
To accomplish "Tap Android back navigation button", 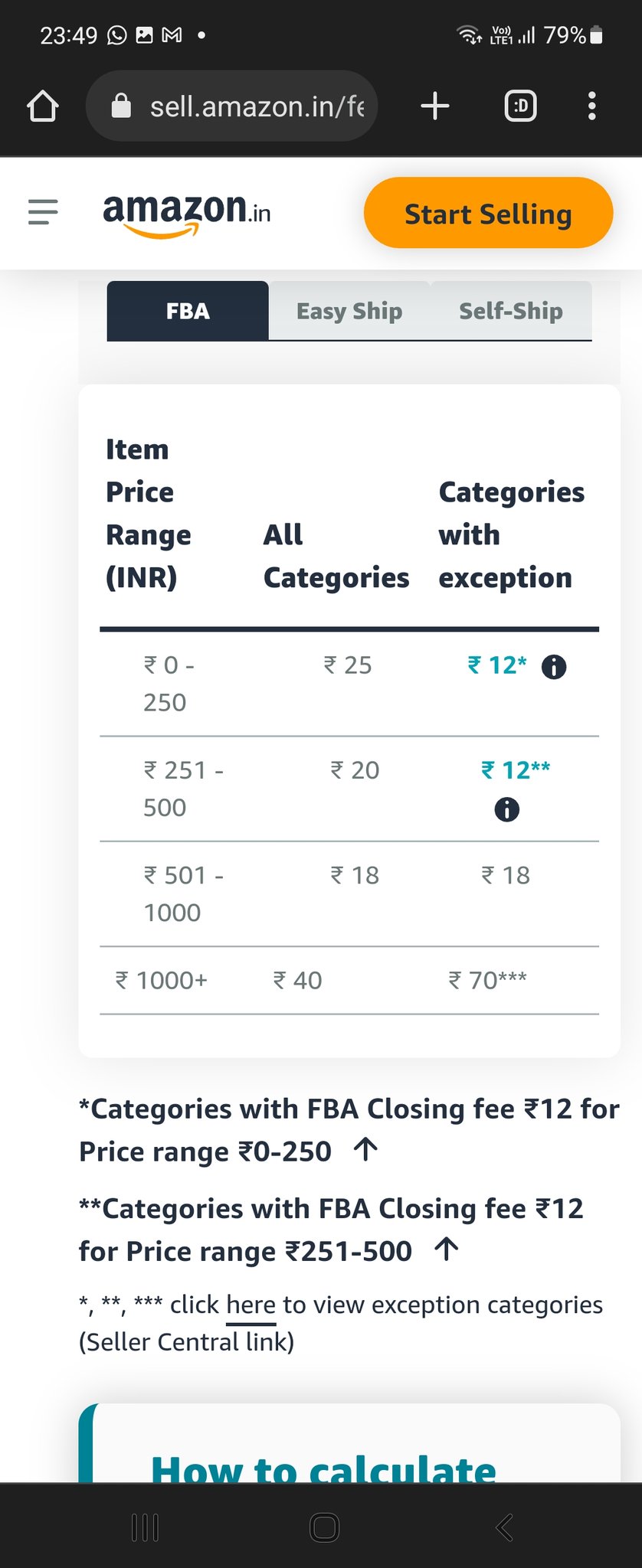I will 504,1527.
